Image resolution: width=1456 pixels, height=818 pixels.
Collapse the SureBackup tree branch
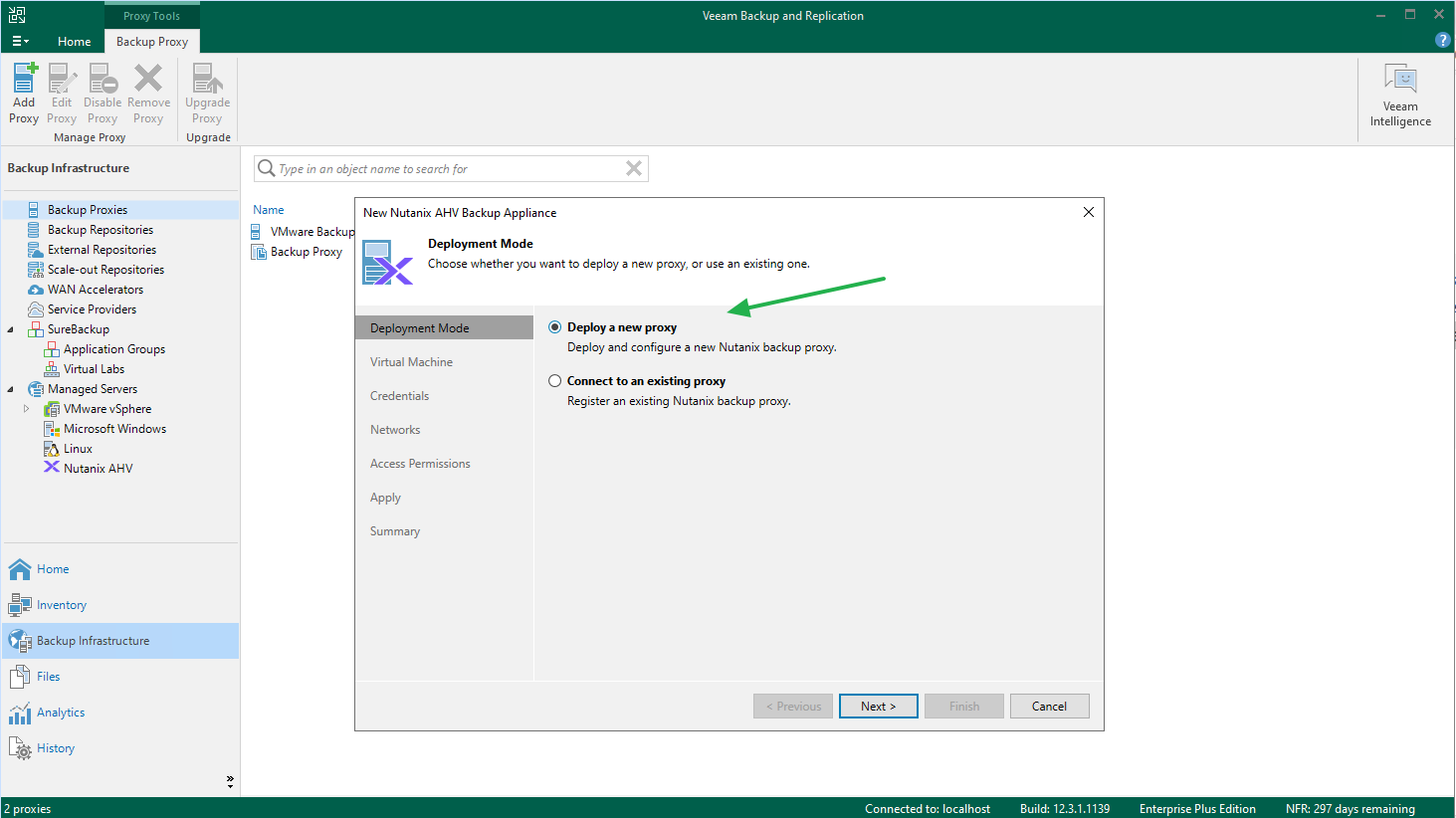11,329
